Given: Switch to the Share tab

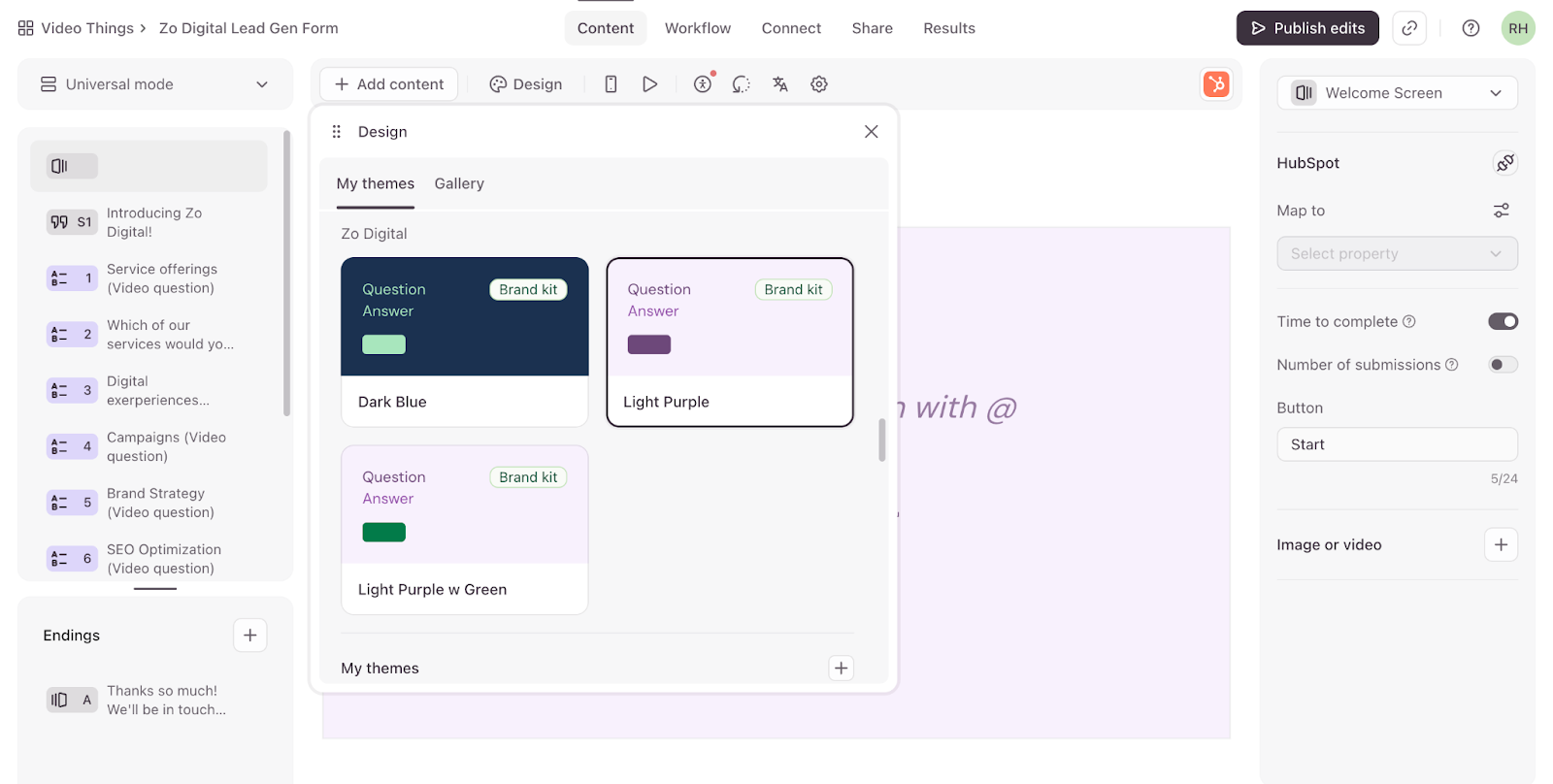Looking at the screenshot, I should (873, 28).
